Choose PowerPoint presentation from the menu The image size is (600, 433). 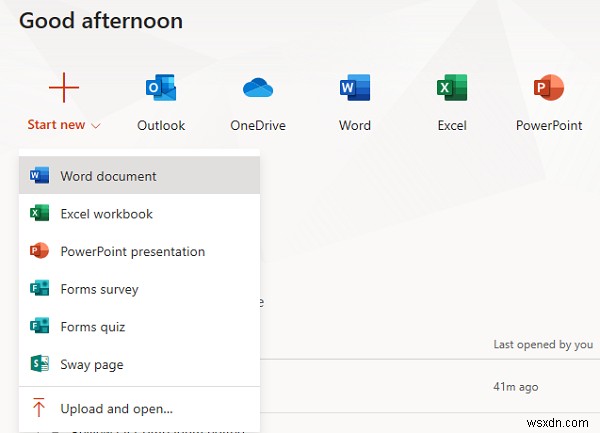pos(139,251)
